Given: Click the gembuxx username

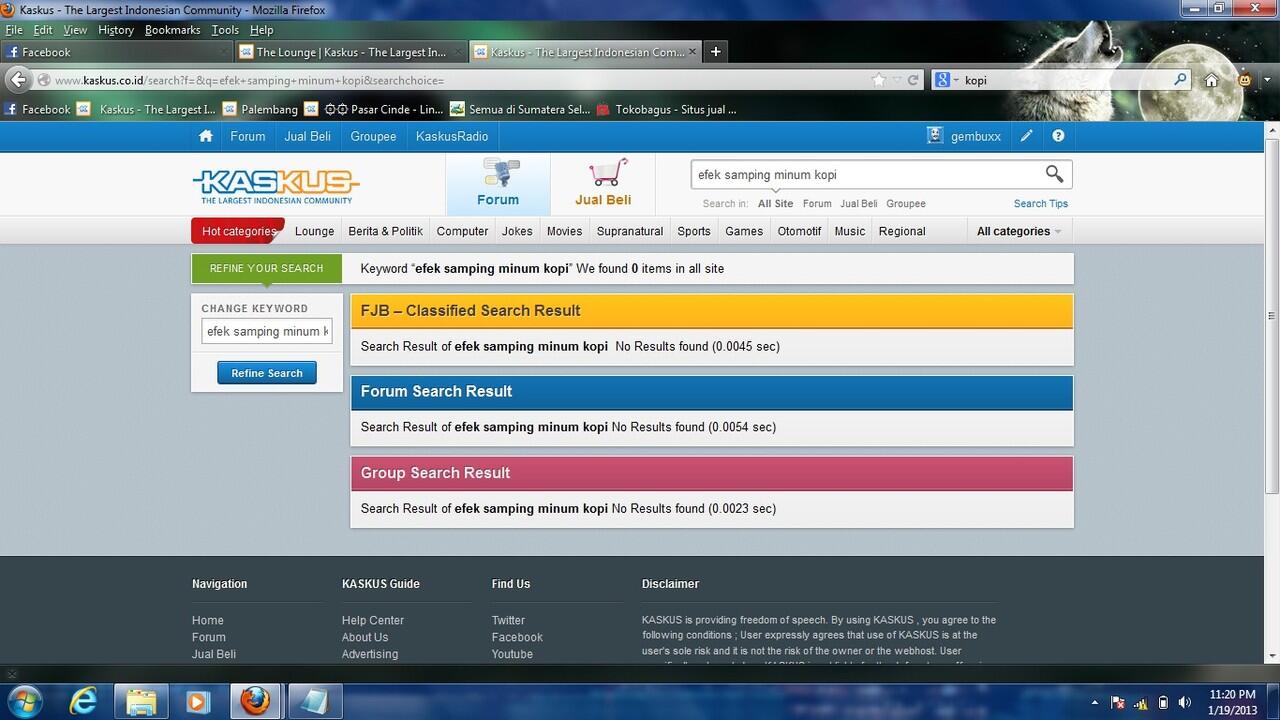Looking at the screenshot, I should [975, 136].
